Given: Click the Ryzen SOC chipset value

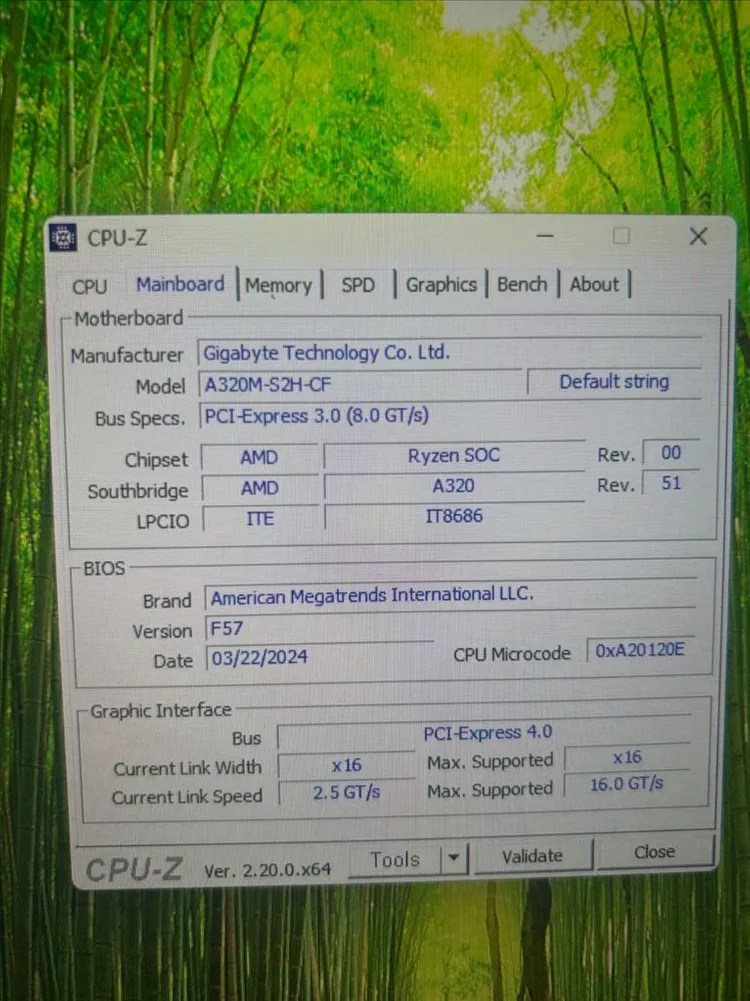Looking at the screenshot, I should coord(454,455).
